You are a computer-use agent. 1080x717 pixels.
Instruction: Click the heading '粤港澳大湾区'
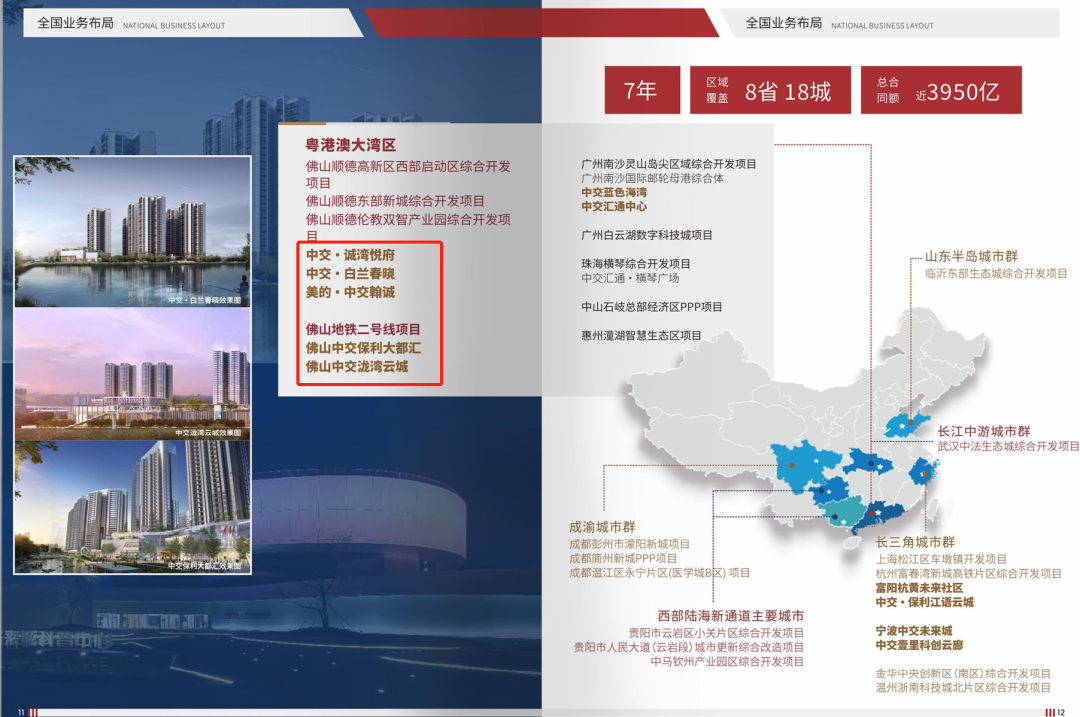point(351,145)
